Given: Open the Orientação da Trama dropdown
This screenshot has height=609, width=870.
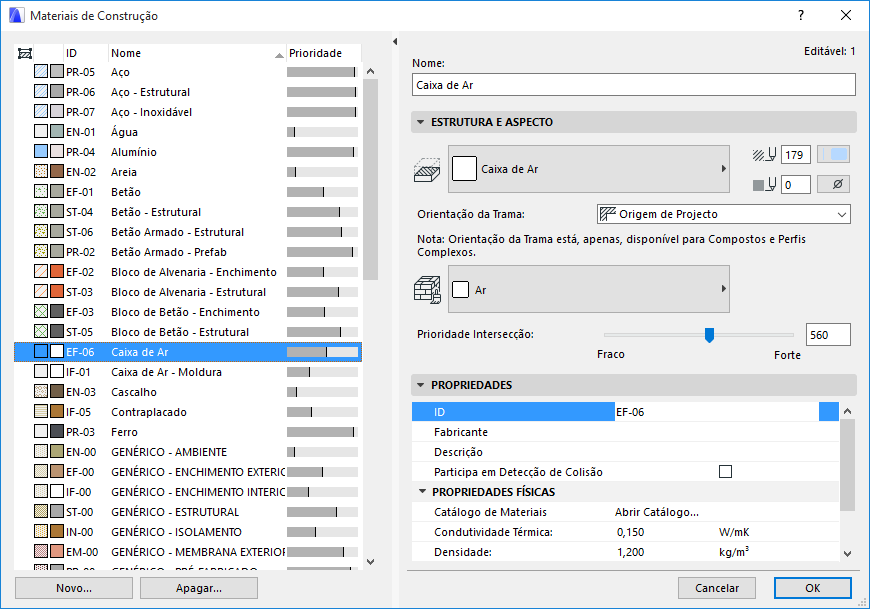Looking at the screenshot, I should point(724,214).
